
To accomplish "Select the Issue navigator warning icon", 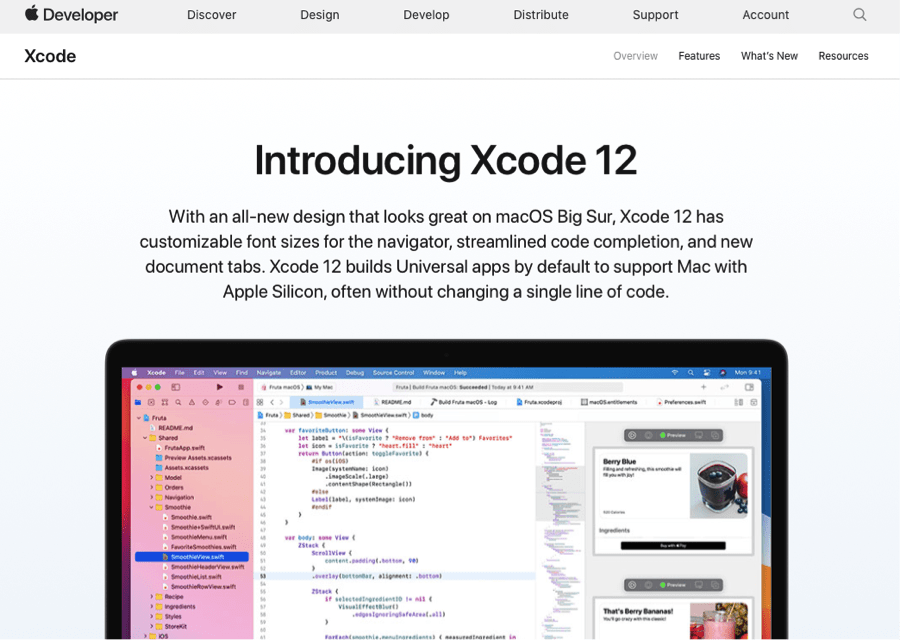I will [x=192, y=402].
